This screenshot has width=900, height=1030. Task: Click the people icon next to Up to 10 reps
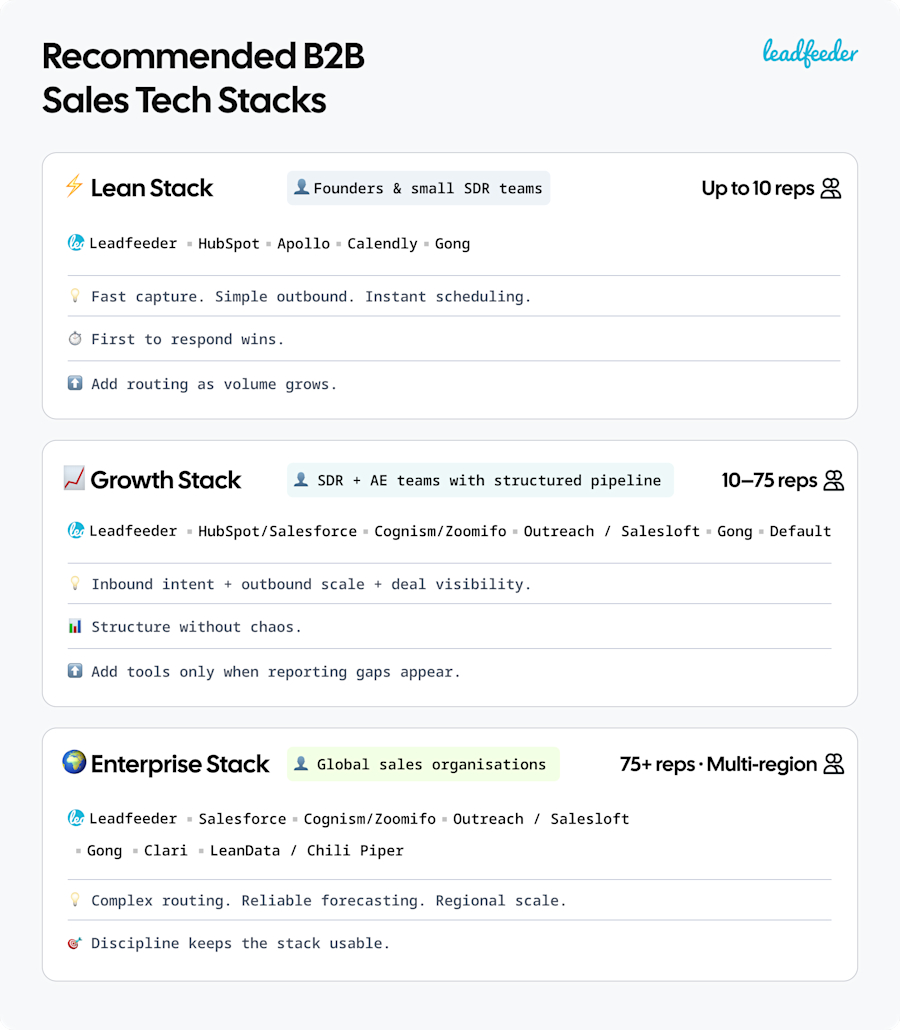831,188
